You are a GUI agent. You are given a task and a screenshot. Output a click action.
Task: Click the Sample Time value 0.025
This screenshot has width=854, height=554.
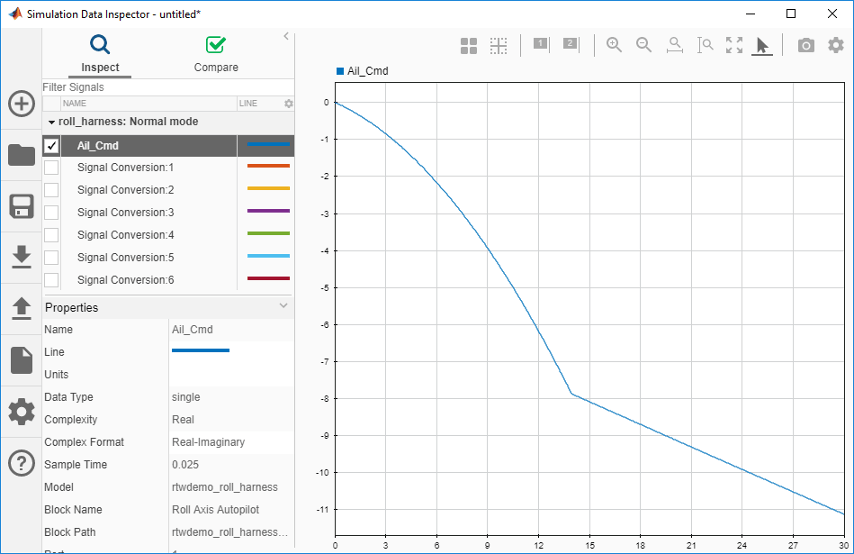point(185,465)
